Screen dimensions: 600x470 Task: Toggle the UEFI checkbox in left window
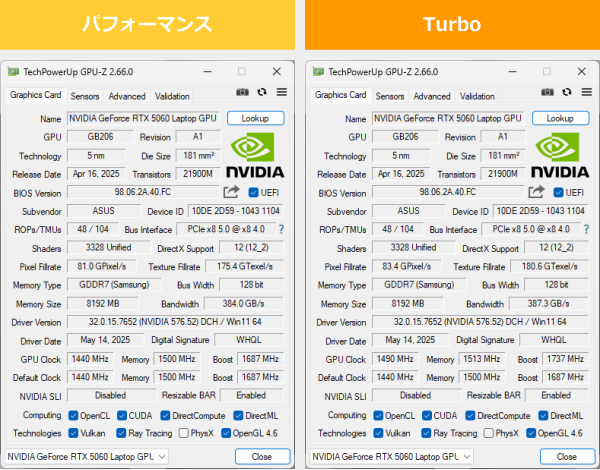click(253, 193)
